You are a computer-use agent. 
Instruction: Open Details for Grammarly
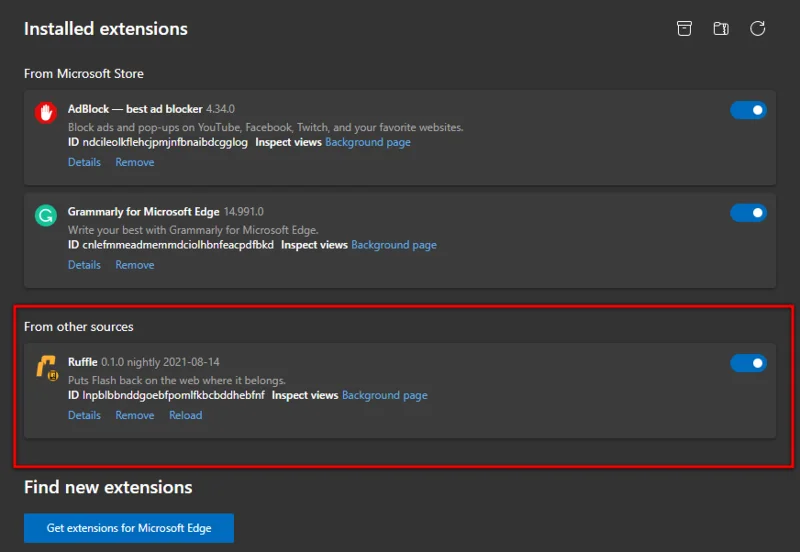pos(84,265)
